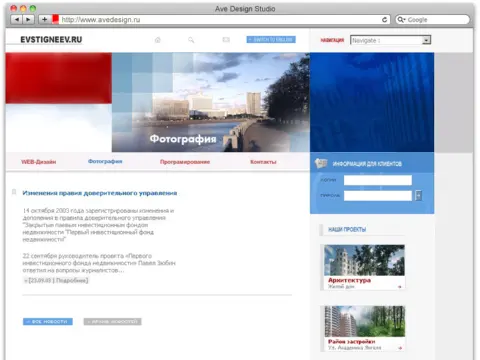The height and width of the screenshot is (360, 480).
Task: Open the Район застройки project thumbnail
Action: pos(364,321)
